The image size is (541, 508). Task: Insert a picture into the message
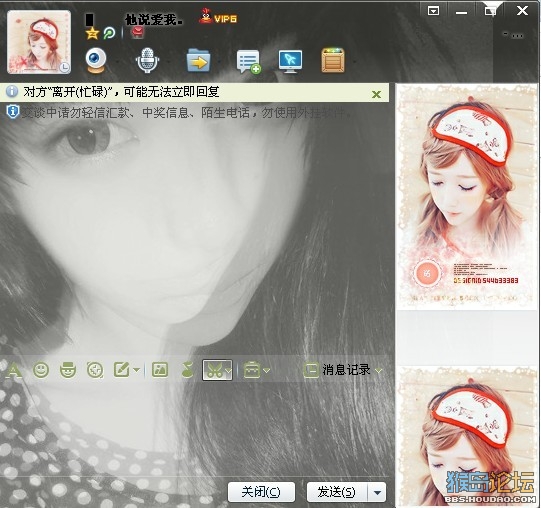(160, 370)
